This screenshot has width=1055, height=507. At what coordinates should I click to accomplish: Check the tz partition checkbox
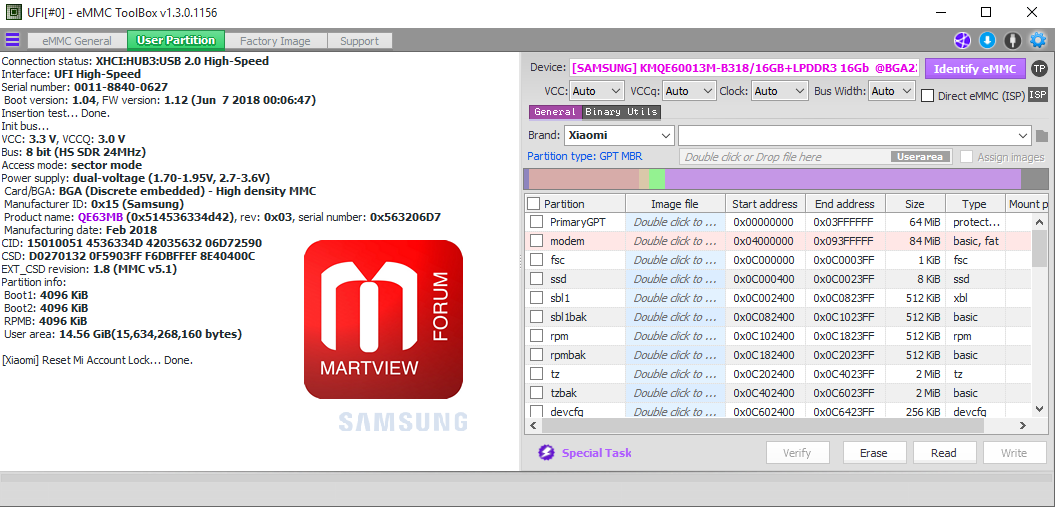click(x=536, y=373)
